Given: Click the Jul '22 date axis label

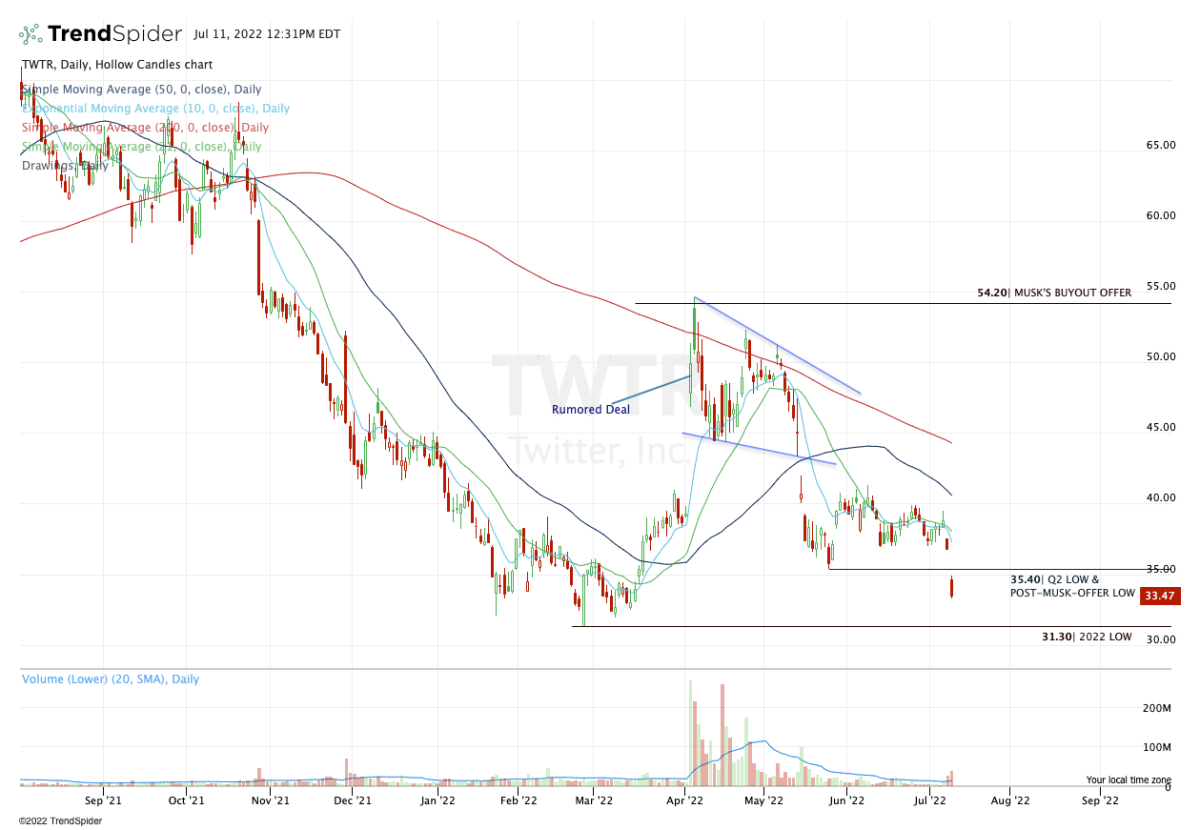Looking at the screenshot, I should 932,801.
